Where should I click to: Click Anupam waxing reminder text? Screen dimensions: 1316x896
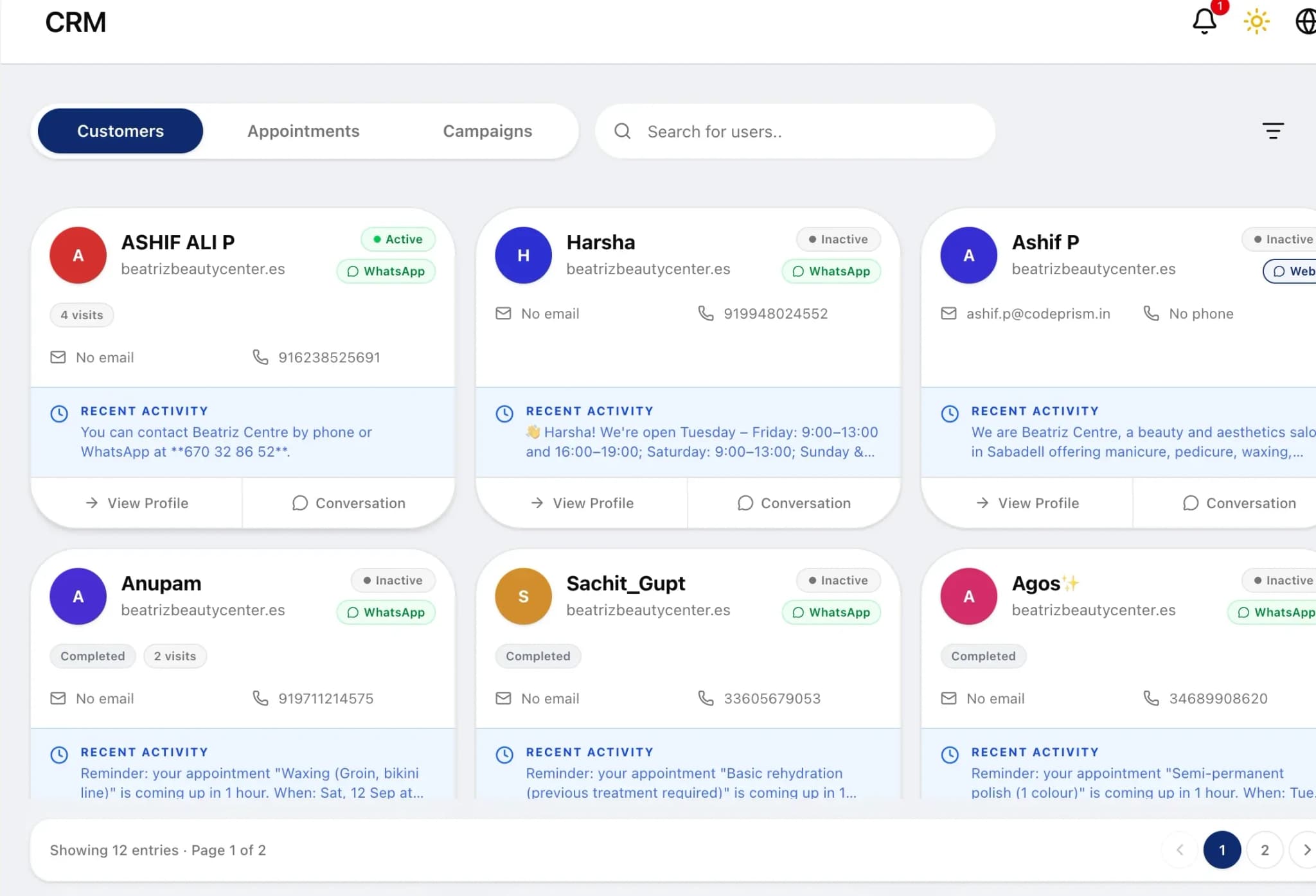tap(252, 782)
